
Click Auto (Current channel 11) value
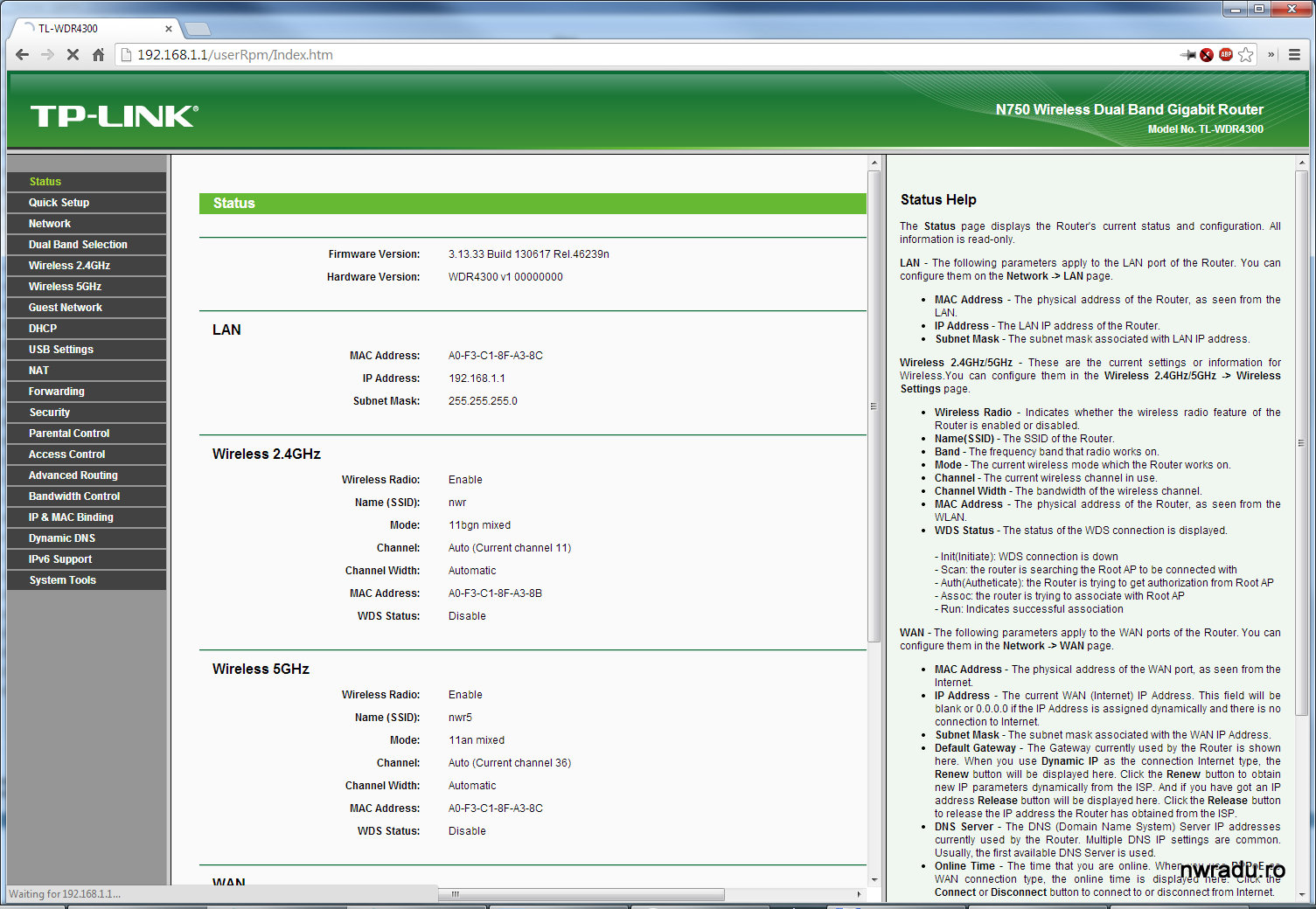tap(510, 548)
